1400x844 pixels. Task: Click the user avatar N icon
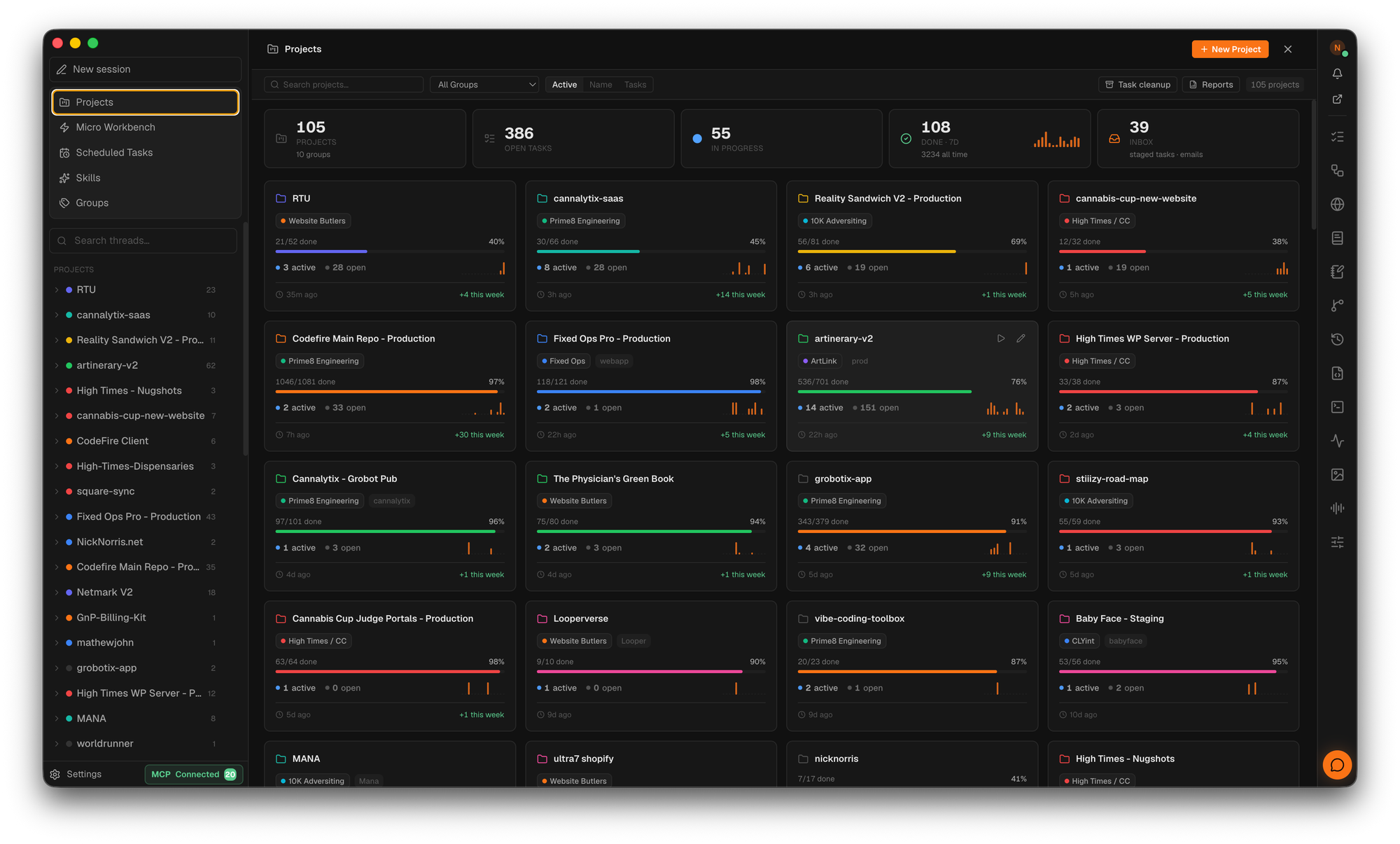pos(1337,48)
